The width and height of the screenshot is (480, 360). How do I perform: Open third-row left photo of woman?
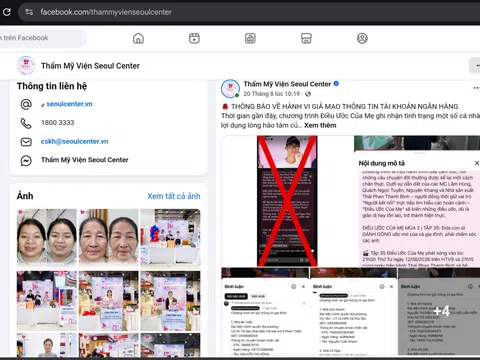coord(47,345)
